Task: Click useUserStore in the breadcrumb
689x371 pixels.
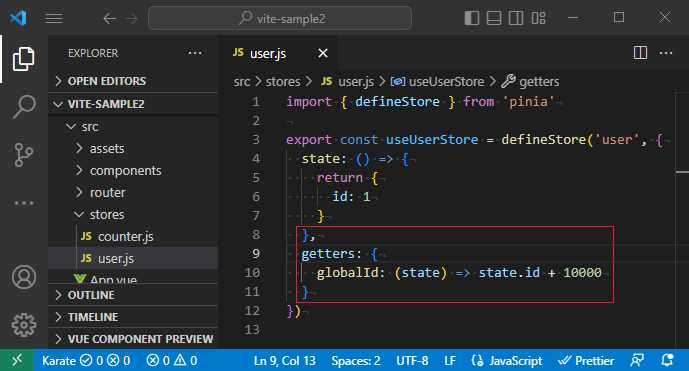Action: (x=437, y=81)
